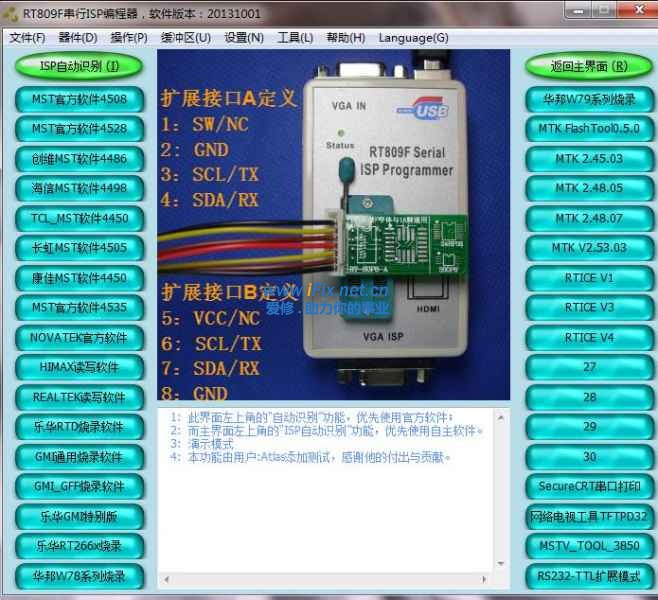Launch TCL_MST软件4450
The width and height of the screenshot is (658, 600).
(79, 219)
